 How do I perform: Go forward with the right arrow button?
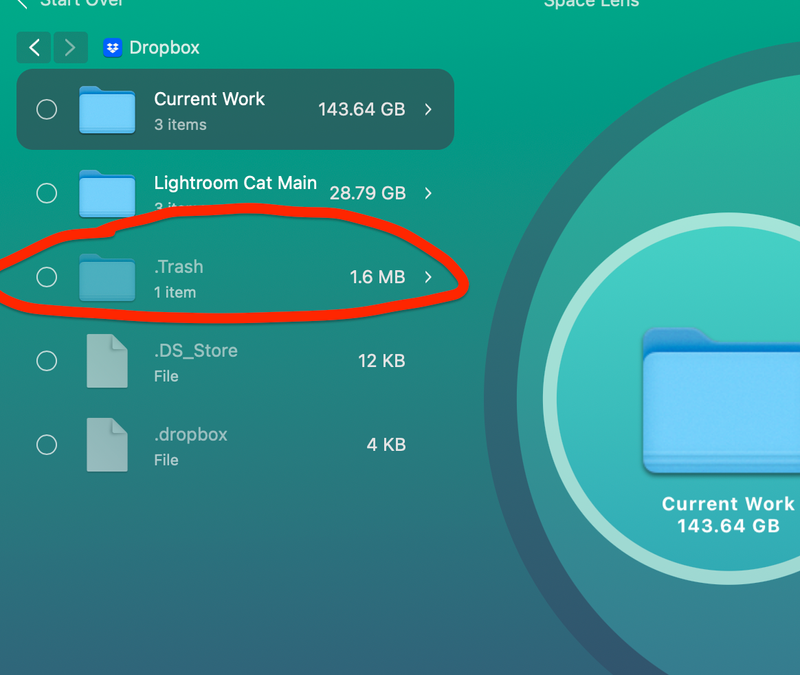[x=68, y=47]
